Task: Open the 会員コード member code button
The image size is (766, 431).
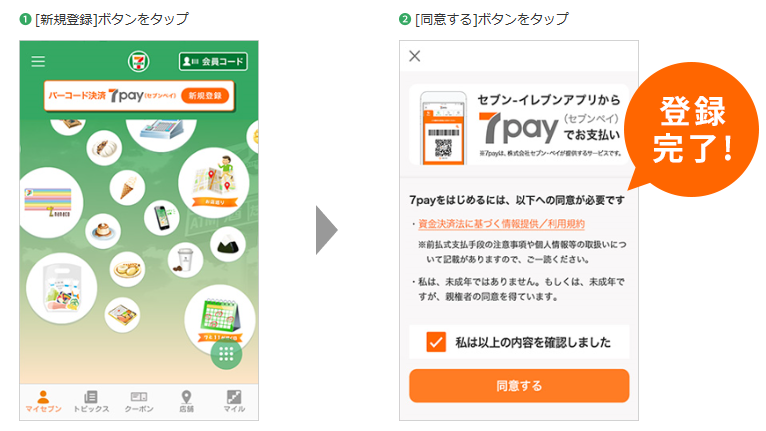Action: tap(213, 62)
